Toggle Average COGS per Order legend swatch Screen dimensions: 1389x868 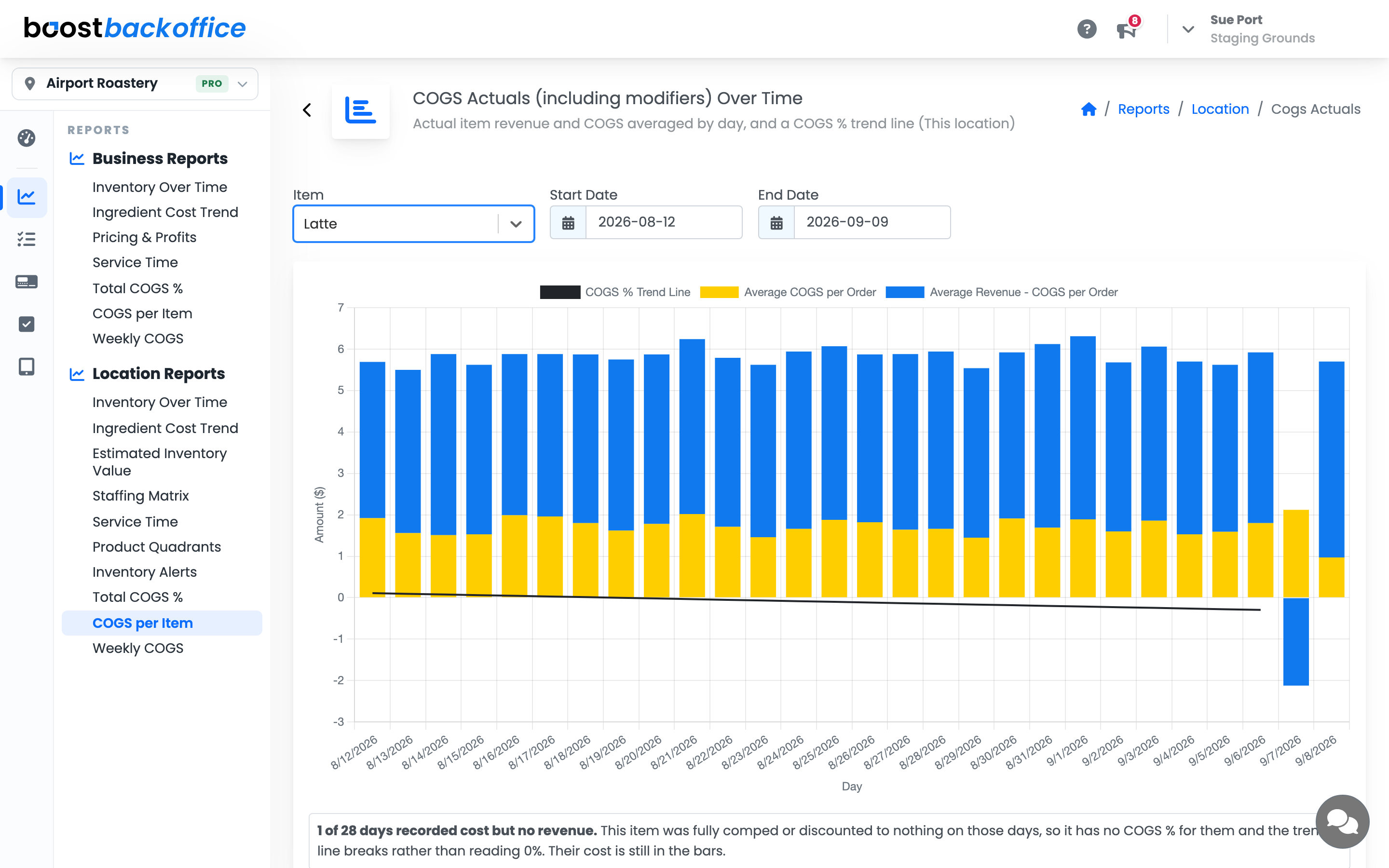pos(719,292)
